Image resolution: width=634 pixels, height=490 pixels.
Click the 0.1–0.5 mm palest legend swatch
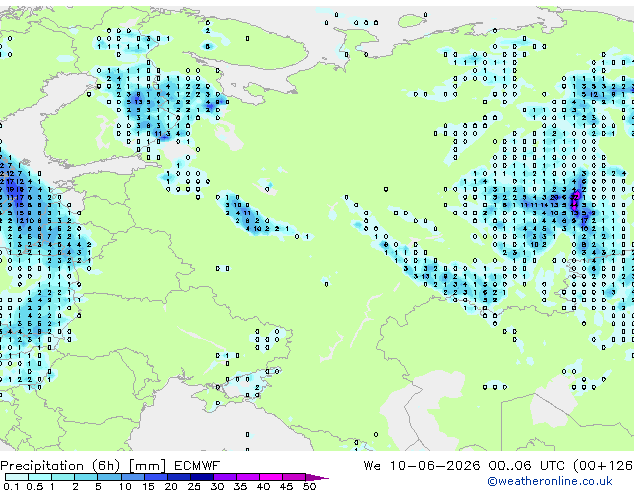(17, 477)
